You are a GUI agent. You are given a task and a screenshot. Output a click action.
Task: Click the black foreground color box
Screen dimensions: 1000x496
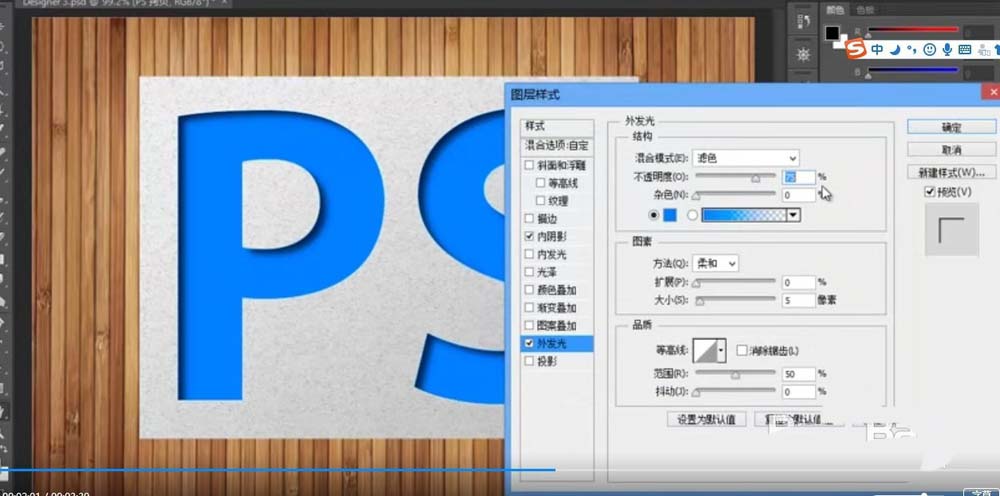[x=832, y=33]
